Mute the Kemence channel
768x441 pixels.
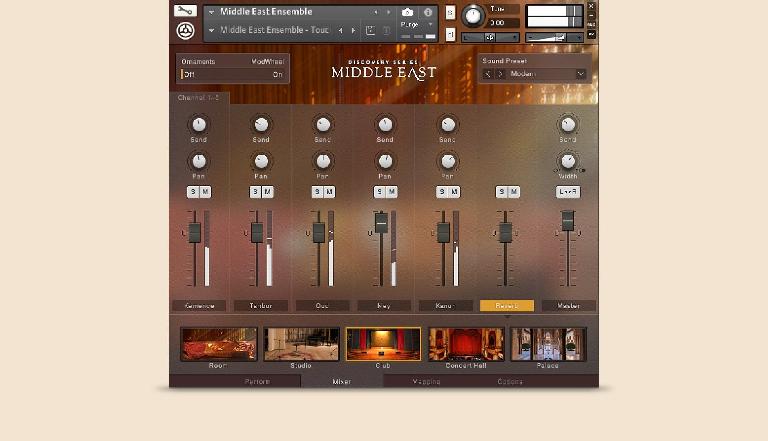click(205, 192)
